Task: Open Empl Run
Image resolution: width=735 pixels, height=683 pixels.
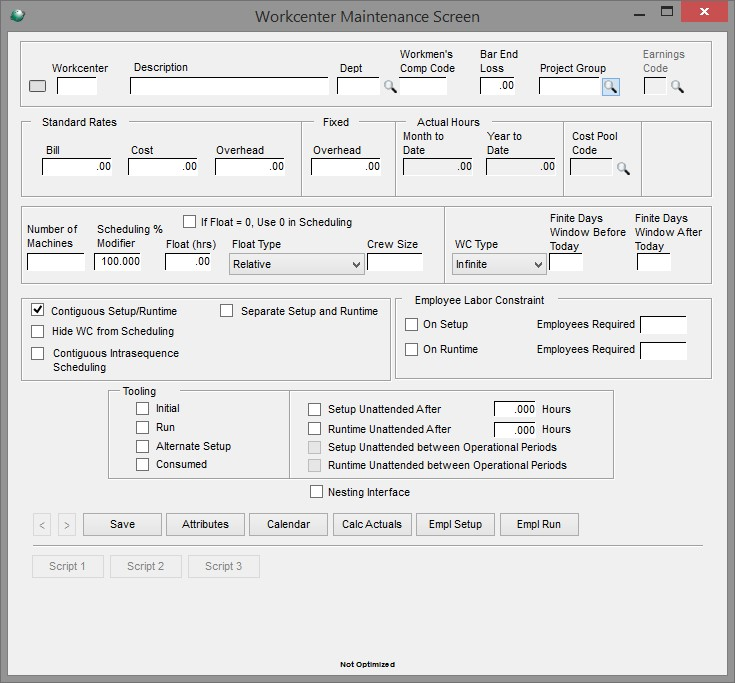Action: click(x=539, y=525)
